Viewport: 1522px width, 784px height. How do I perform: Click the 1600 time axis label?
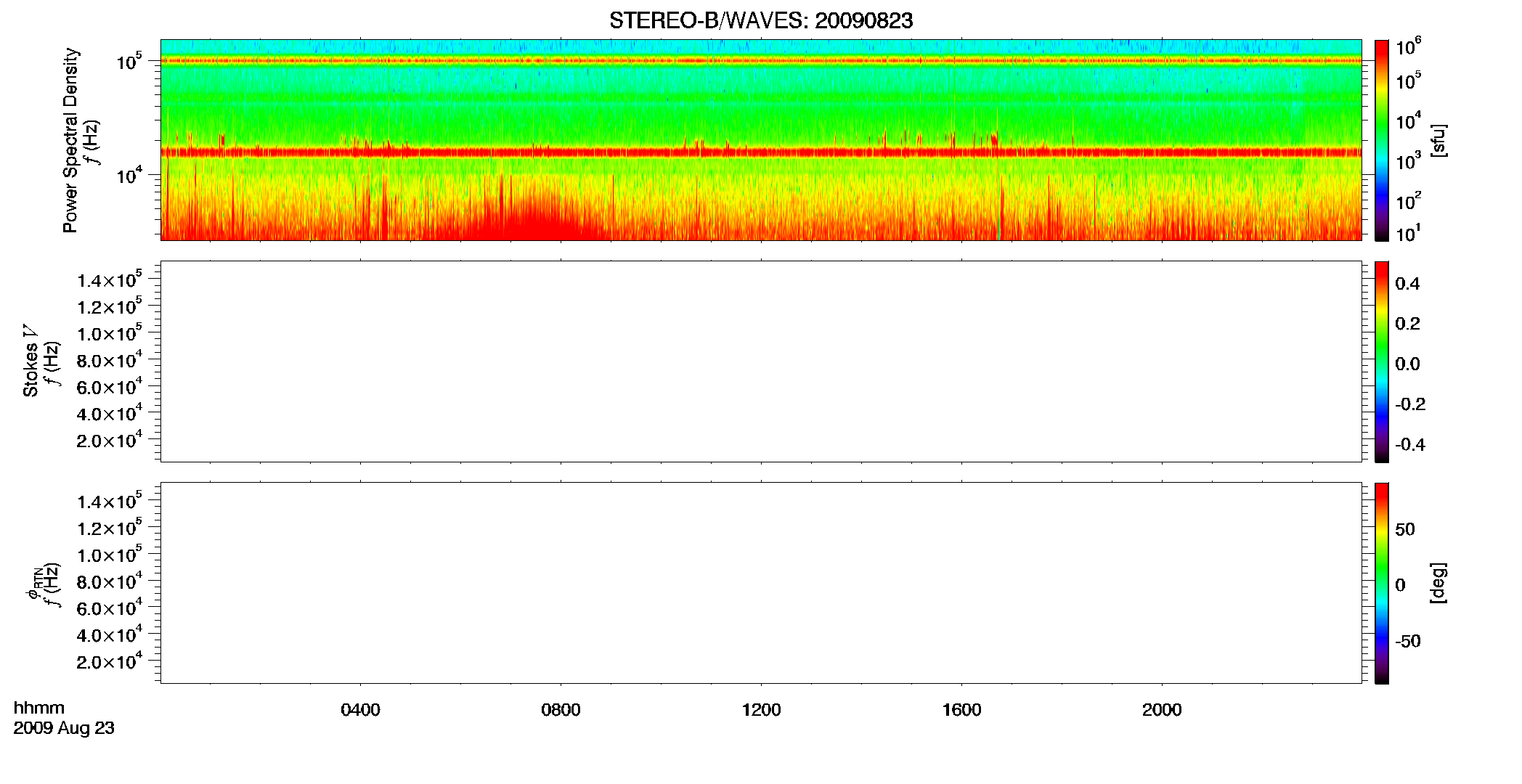[x=961, y=710]
